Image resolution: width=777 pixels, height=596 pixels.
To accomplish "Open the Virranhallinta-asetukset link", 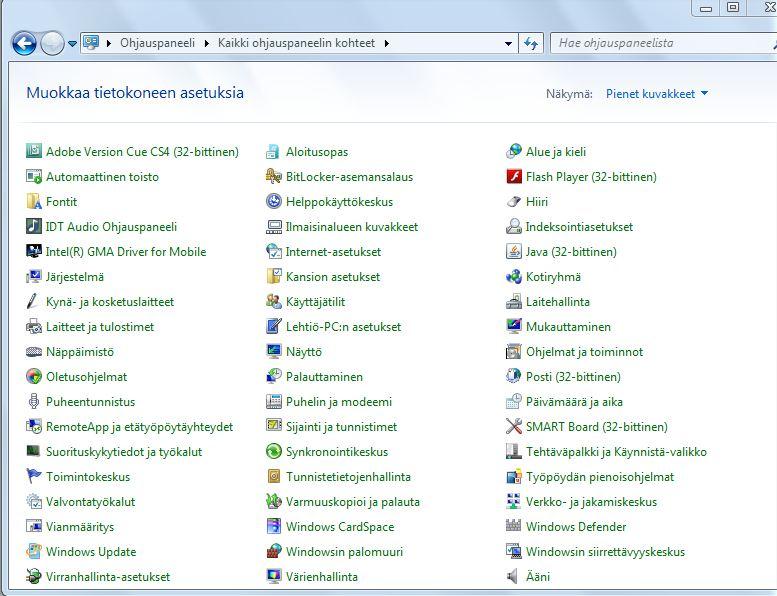I will point(108,576).
